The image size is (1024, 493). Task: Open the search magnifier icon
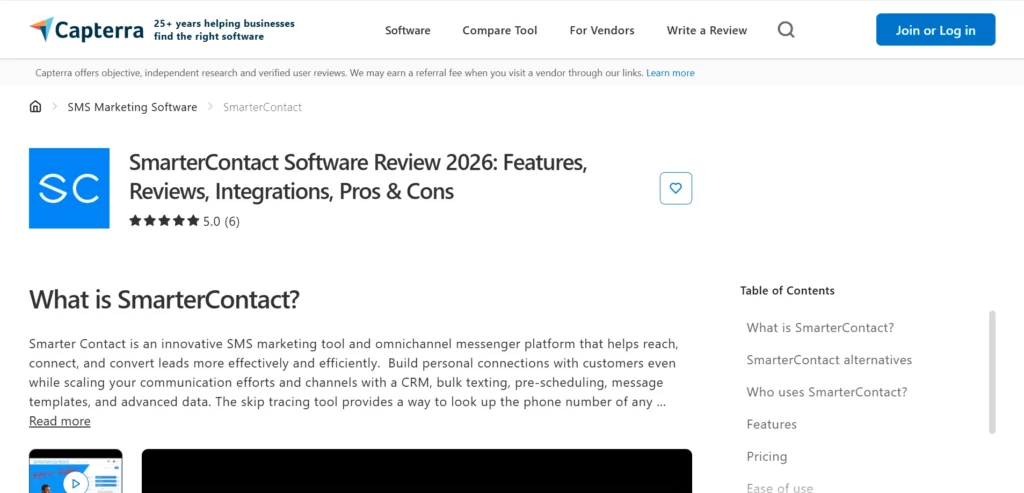click(786, 30)
